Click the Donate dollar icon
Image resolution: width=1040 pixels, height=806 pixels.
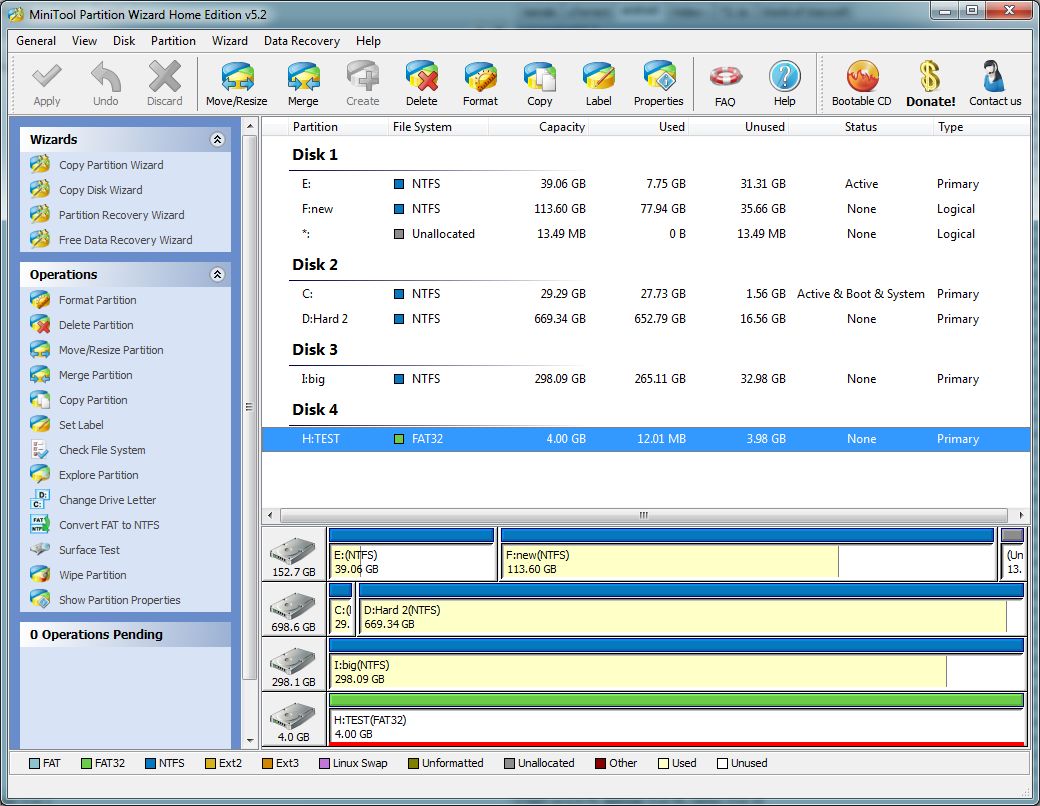coord(931,84)
